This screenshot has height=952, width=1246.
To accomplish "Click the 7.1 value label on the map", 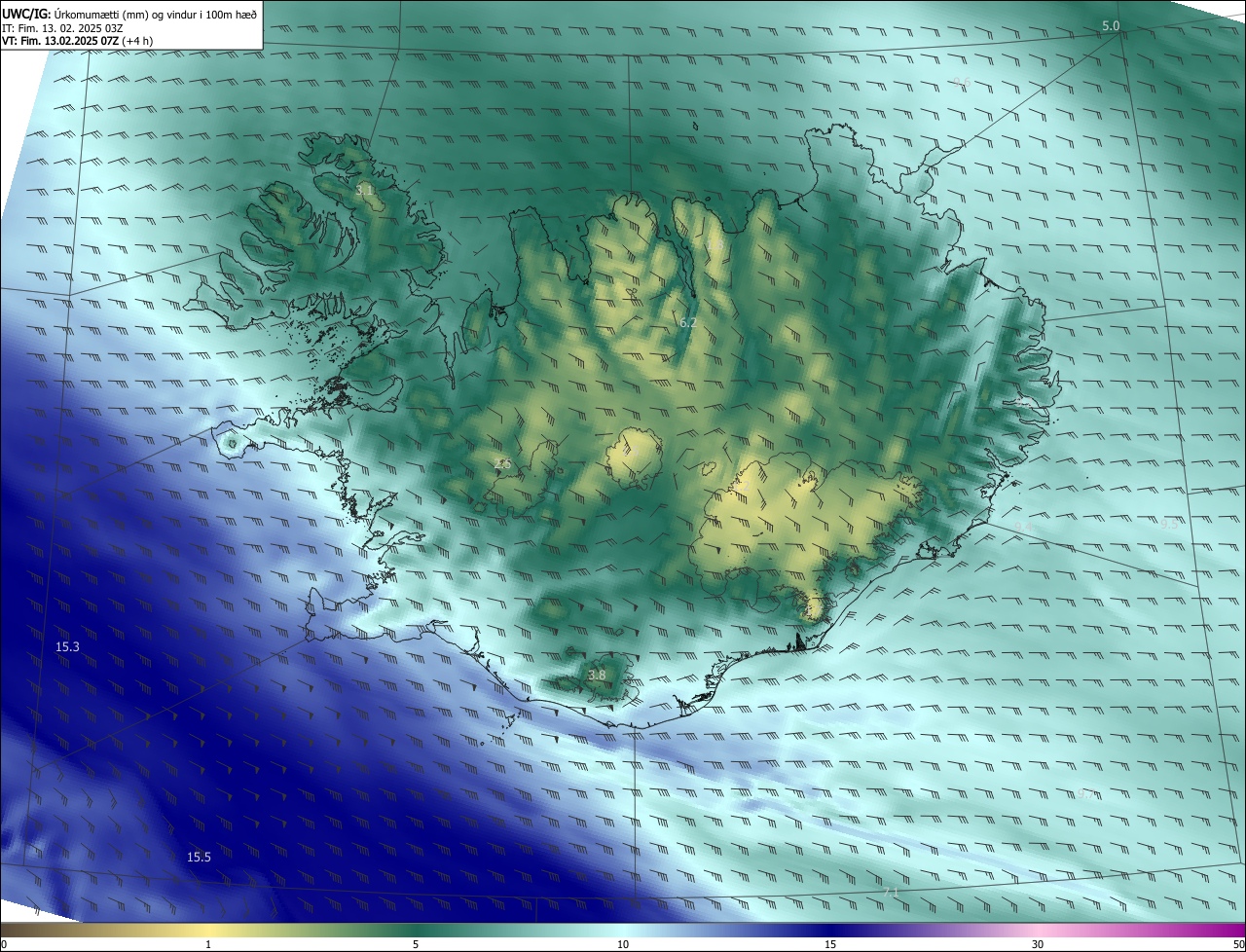I will (891, 892).
